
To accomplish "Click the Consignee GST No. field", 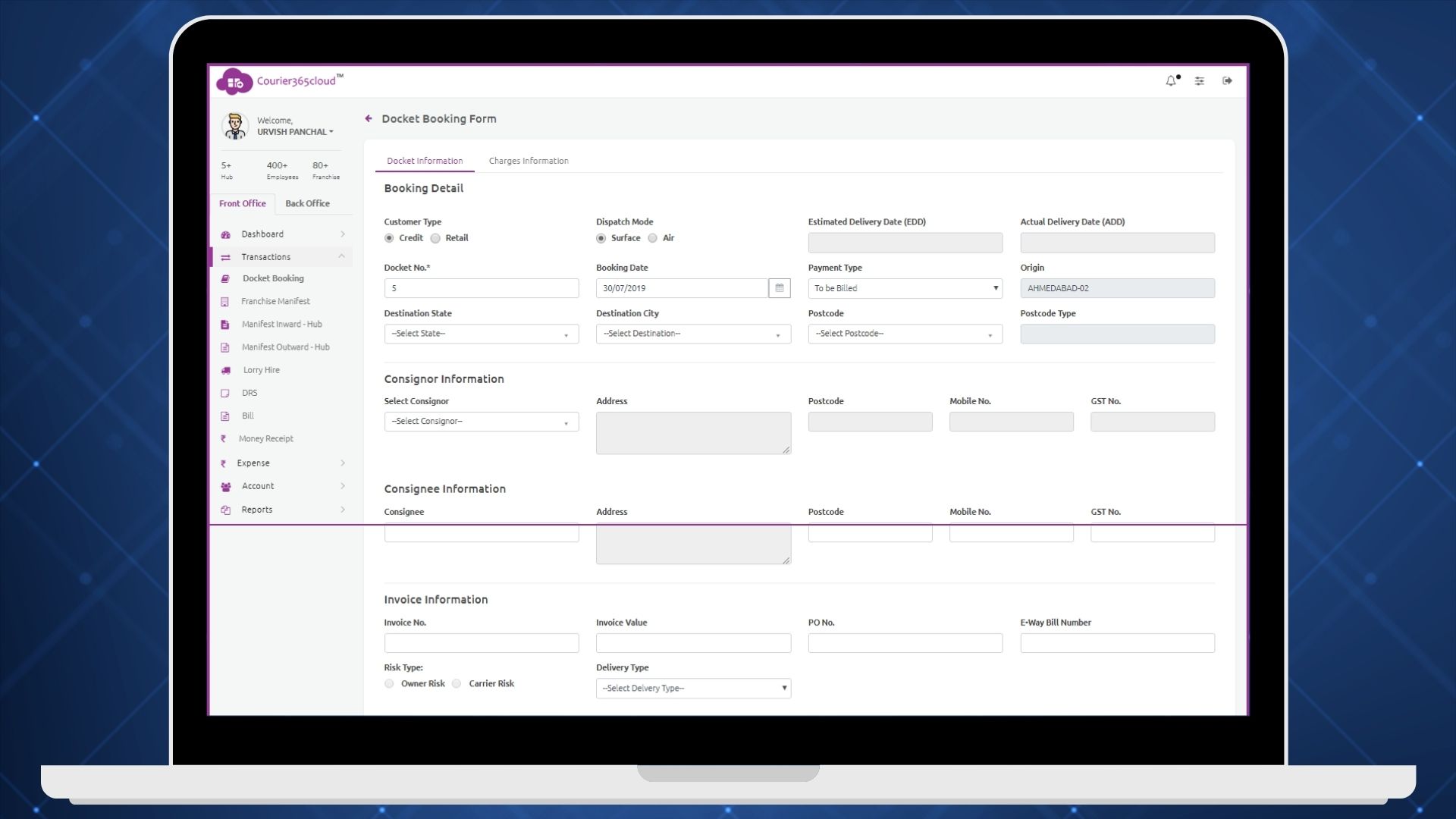I will pyautogui.click(x=1153, y=532).
